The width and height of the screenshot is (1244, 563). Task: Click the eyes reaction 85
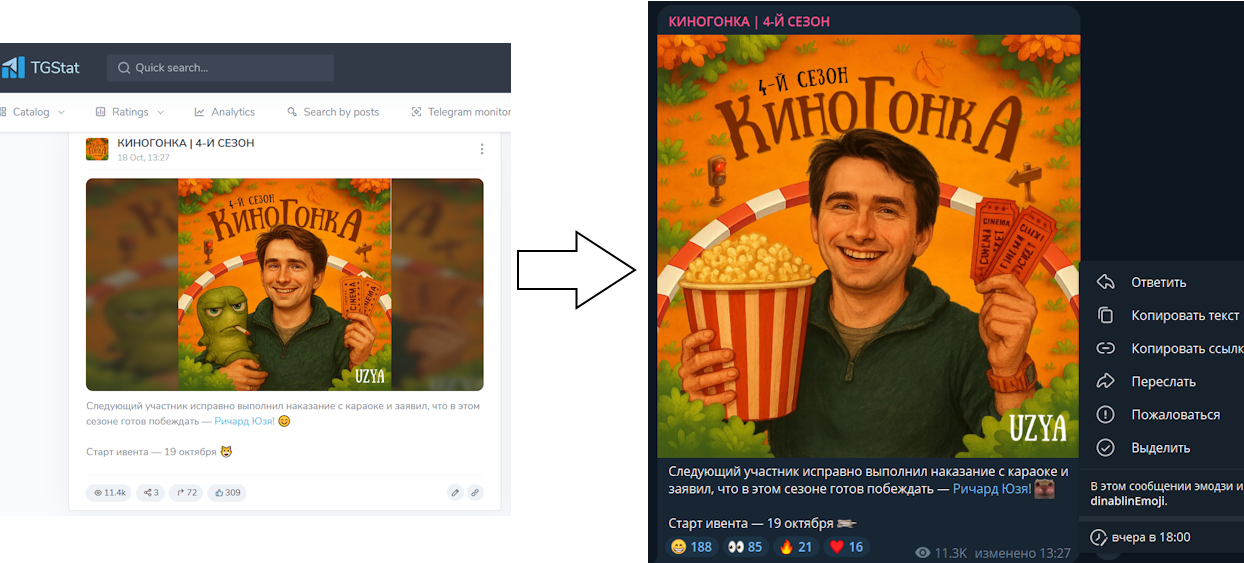point(745,547)
